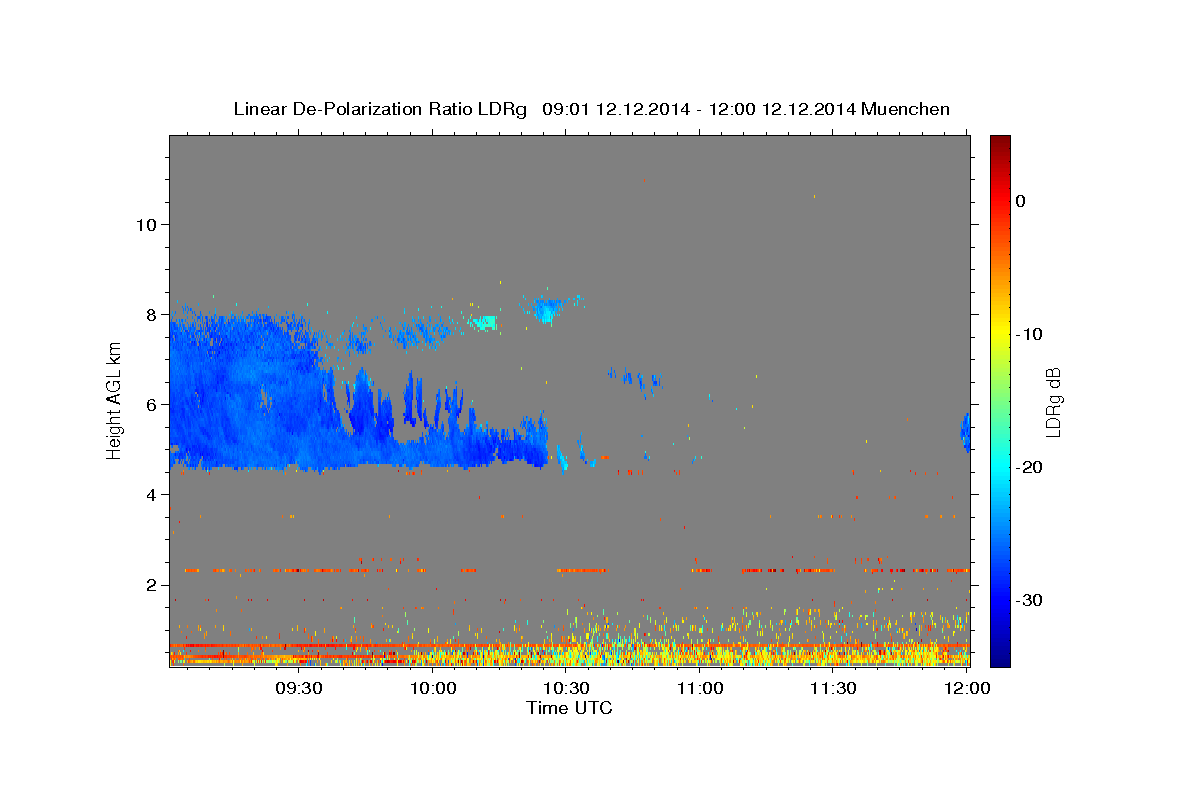Click the height tick label 10
Image resolution: width=1200 pixels, height=800 pixels.
(146, 225)
